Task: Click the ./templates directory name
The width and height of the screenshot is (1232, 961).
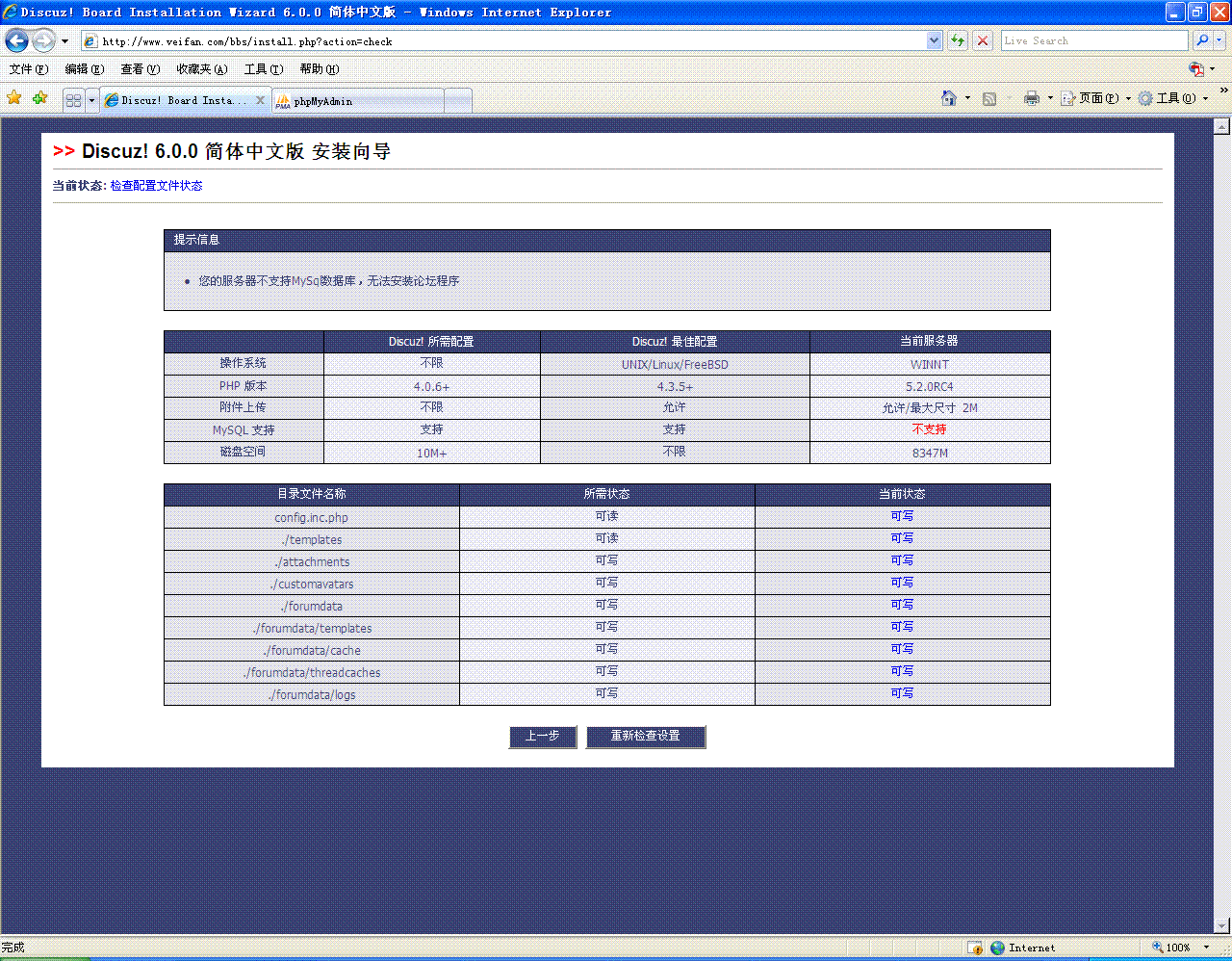Action: point(312,540)
